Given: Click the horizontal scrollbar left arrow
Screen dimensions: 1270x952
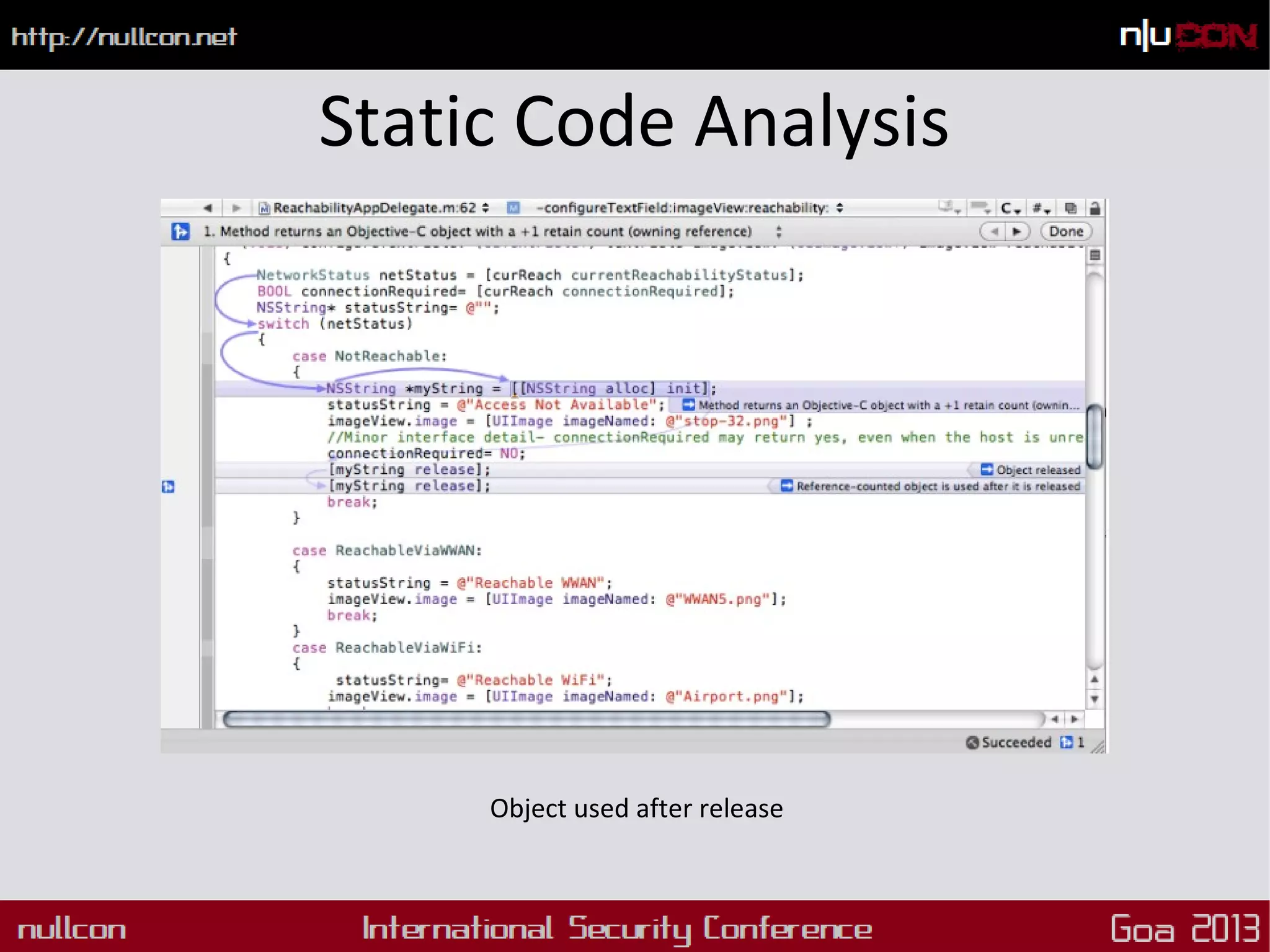Looking at the screenshot, I should [x=1055, y=719].
